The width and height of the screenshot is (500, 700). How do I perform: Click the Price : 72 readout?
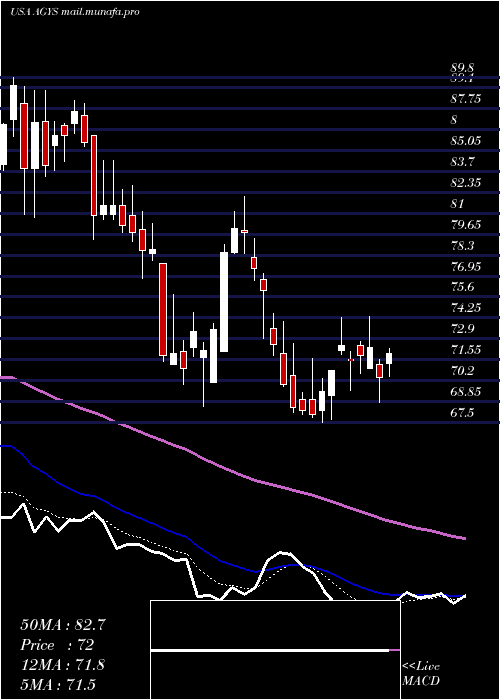(x=57, y=645)
